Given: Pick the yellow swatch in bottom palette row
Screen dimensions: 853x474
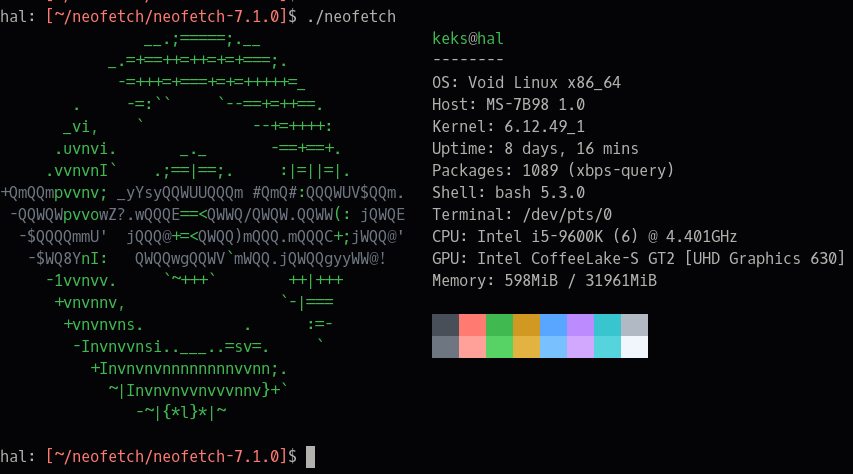Looking at the screenshot, I should (x=526, y=347).
